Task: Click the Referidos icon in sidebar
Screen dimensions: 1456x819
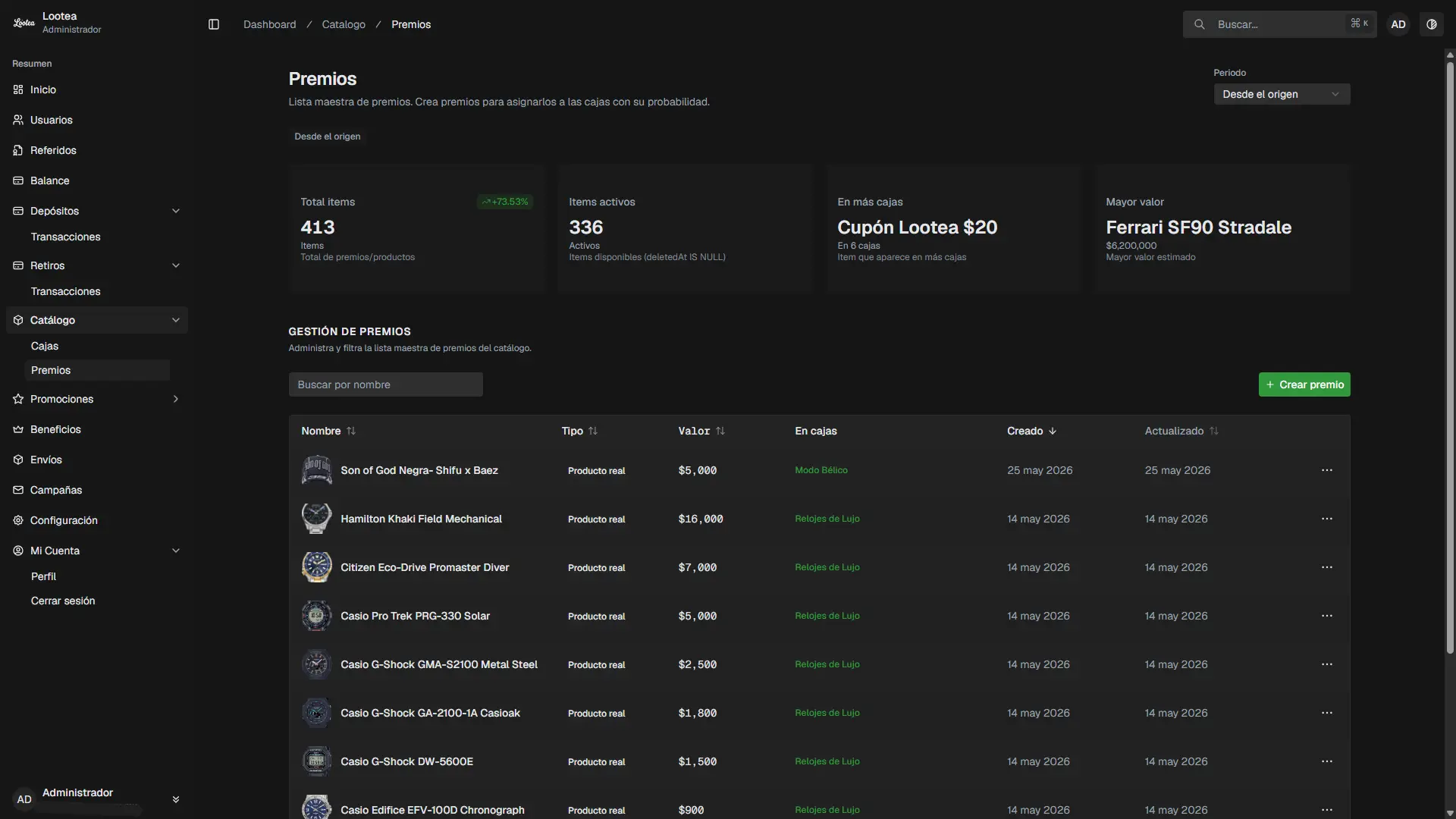Action: 18,150
